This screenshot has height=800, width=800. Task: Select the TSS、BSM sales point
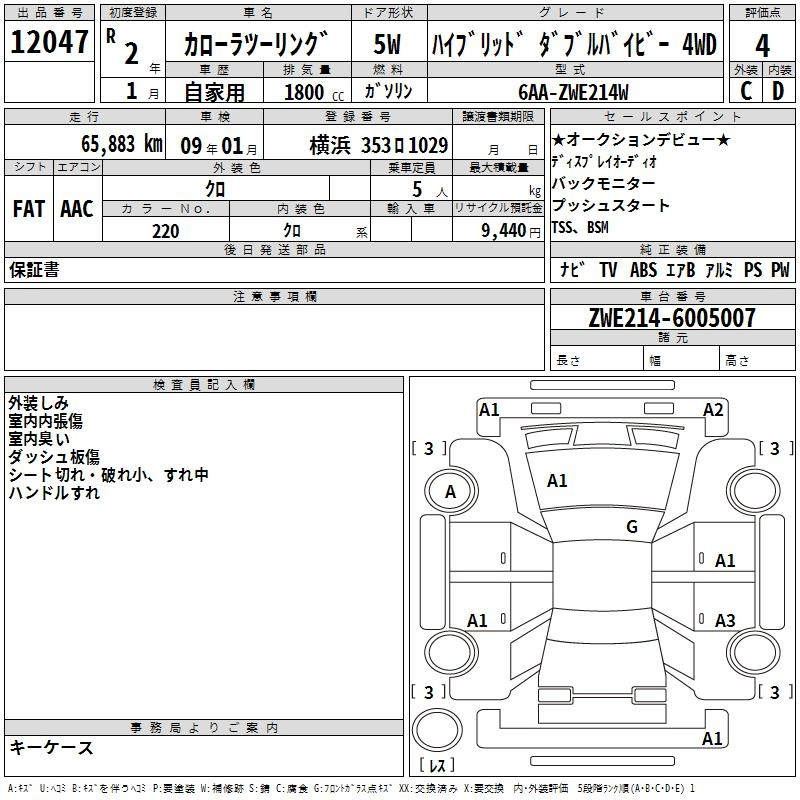coord(580,227)
